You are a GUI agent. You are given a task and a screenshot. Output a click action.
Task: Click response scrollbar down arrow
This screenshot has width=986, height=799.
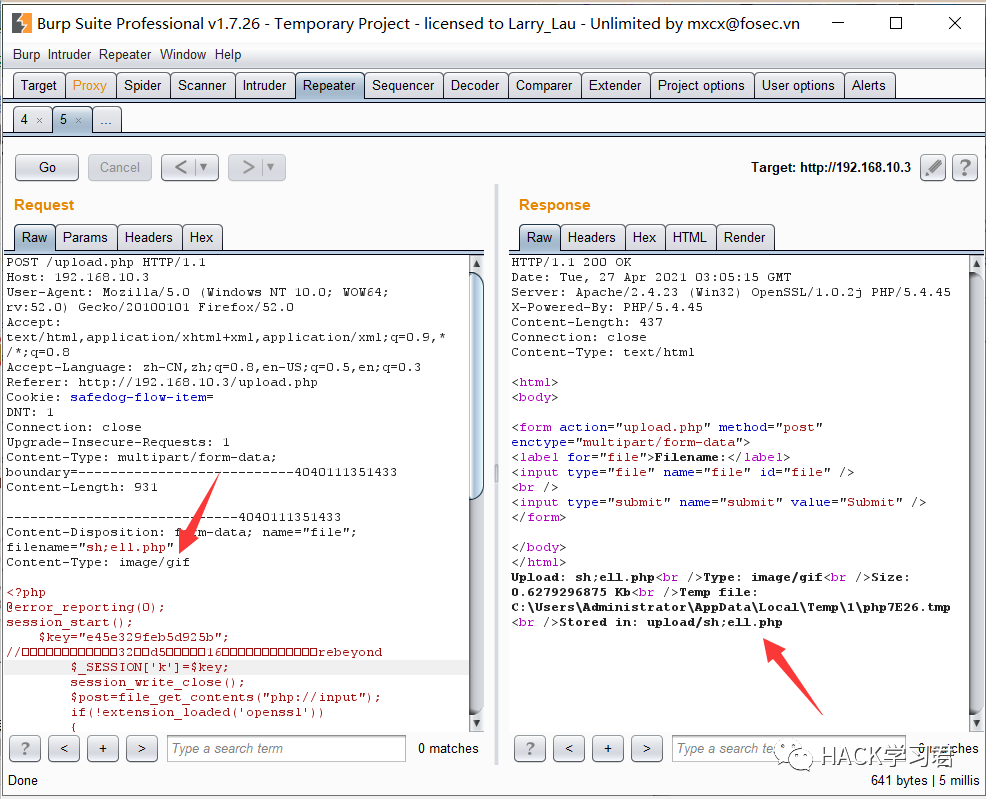976,724
